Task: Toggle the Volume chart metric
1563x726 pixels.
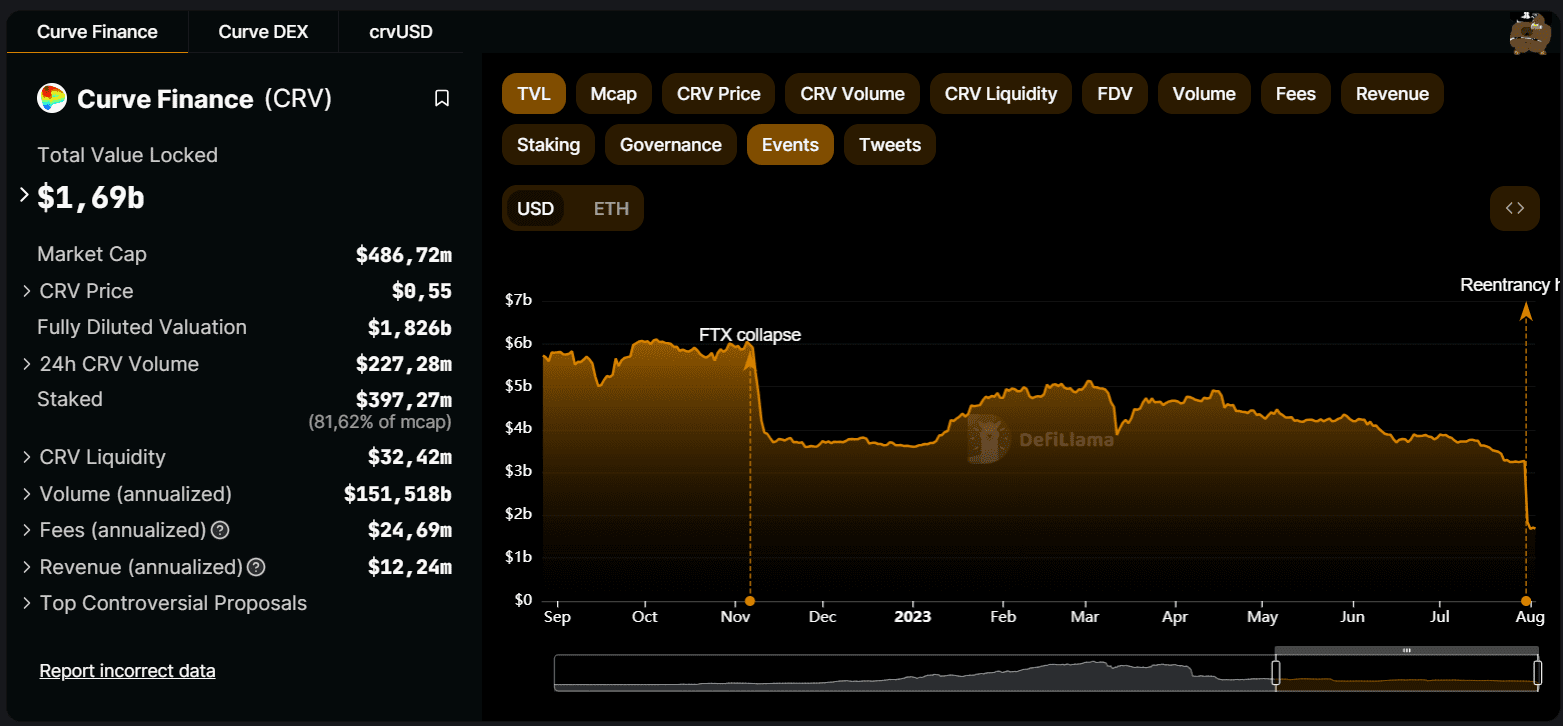Action: coord(1204,94)
